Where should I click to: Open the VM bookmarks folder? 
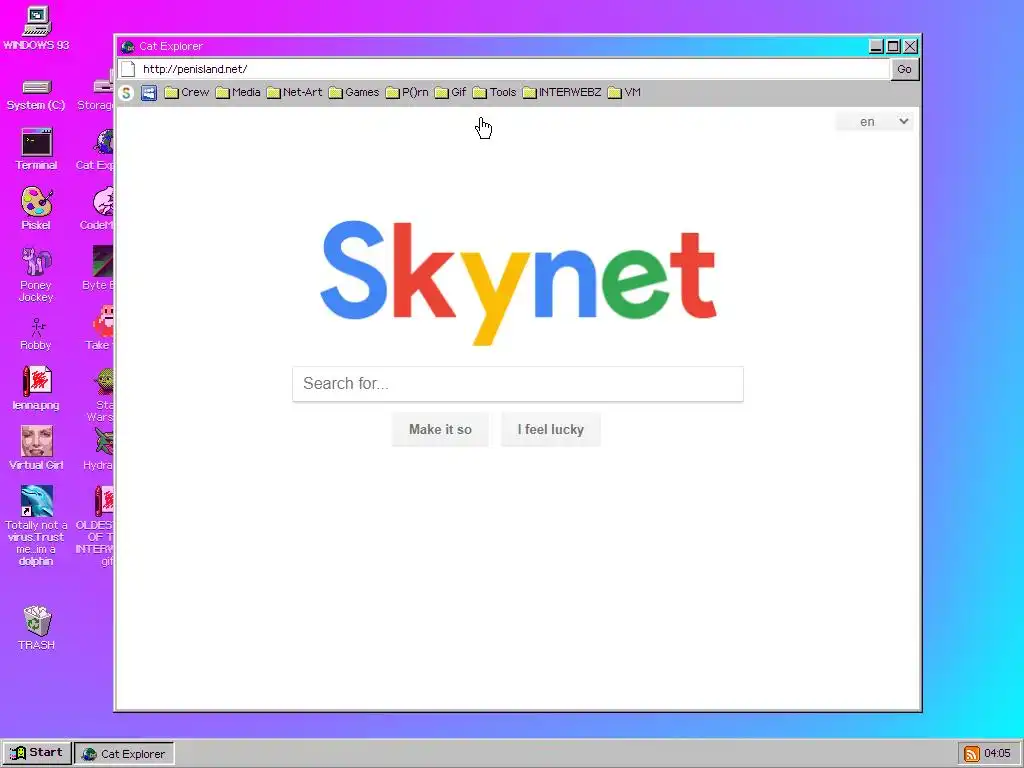tap(624, 93)
